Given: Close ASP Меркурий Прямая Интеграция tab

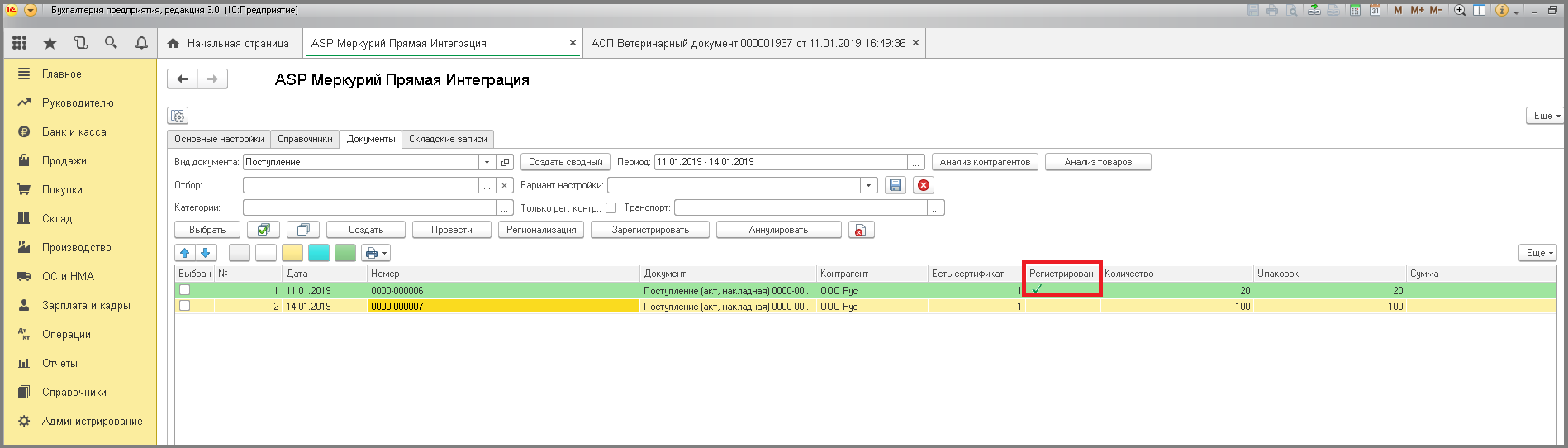Looking at the screenshot, I should pos(573,43).
